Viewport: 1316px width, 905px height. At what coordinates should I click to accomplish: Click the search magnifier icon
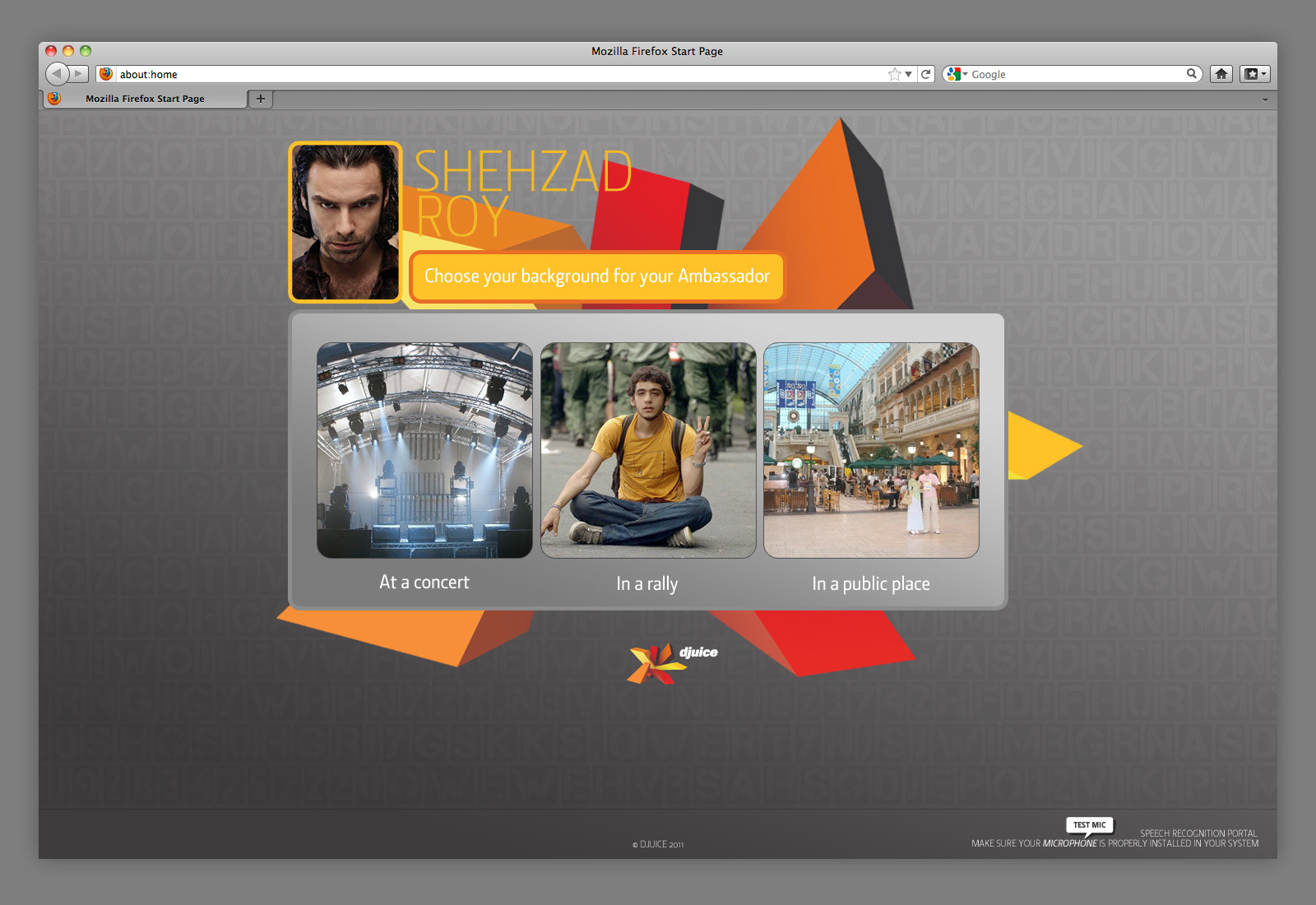coord(1191,74)
